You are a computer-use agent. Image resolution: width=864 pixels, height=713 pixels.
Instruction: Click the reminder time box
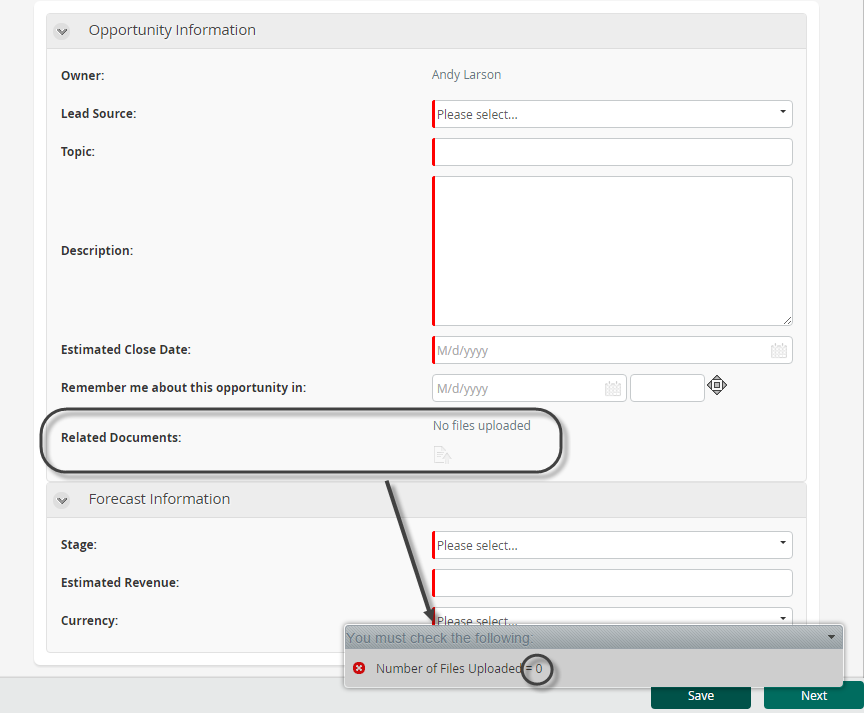[667, 388]
